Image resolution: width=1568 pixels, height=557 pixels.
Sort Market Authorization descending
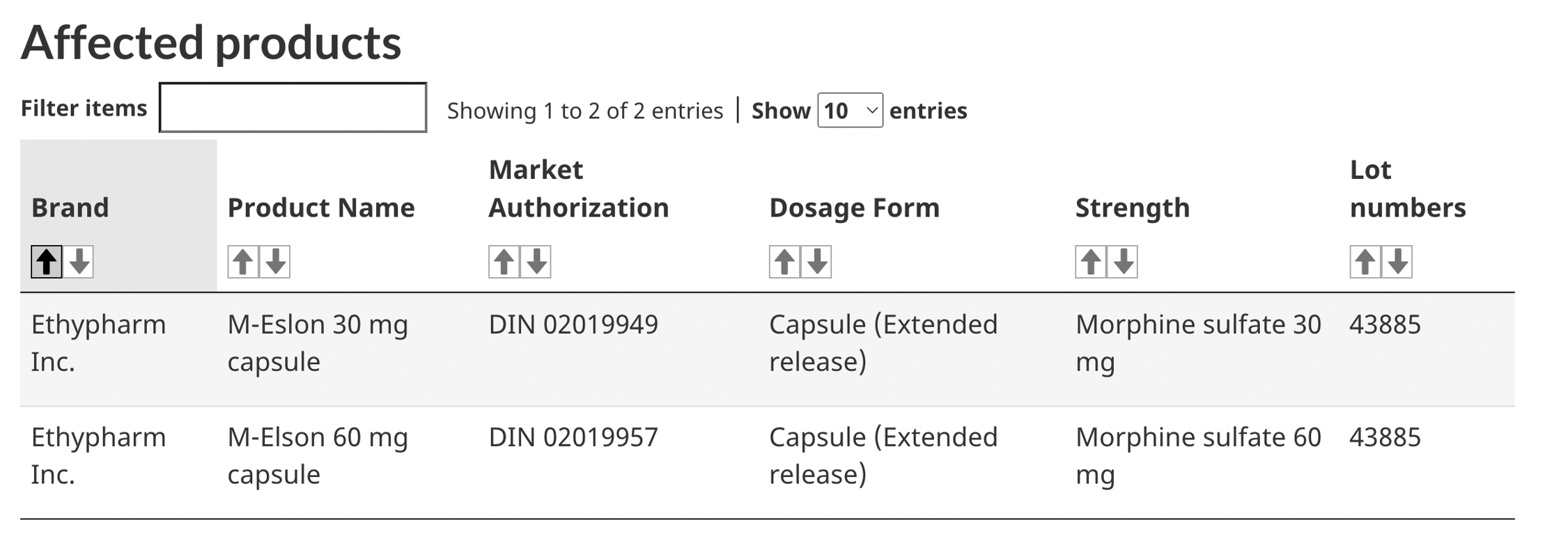536,262
